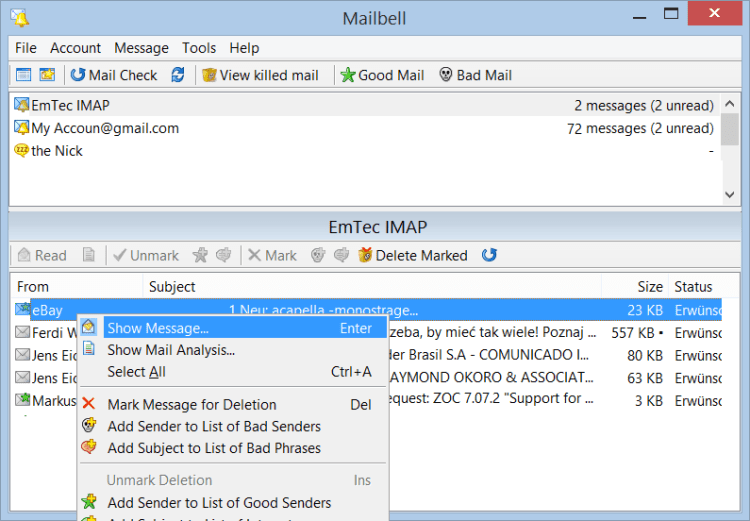Click the grey speech icon after Unmark
The image size is (750, 521).
click(223, 255)
